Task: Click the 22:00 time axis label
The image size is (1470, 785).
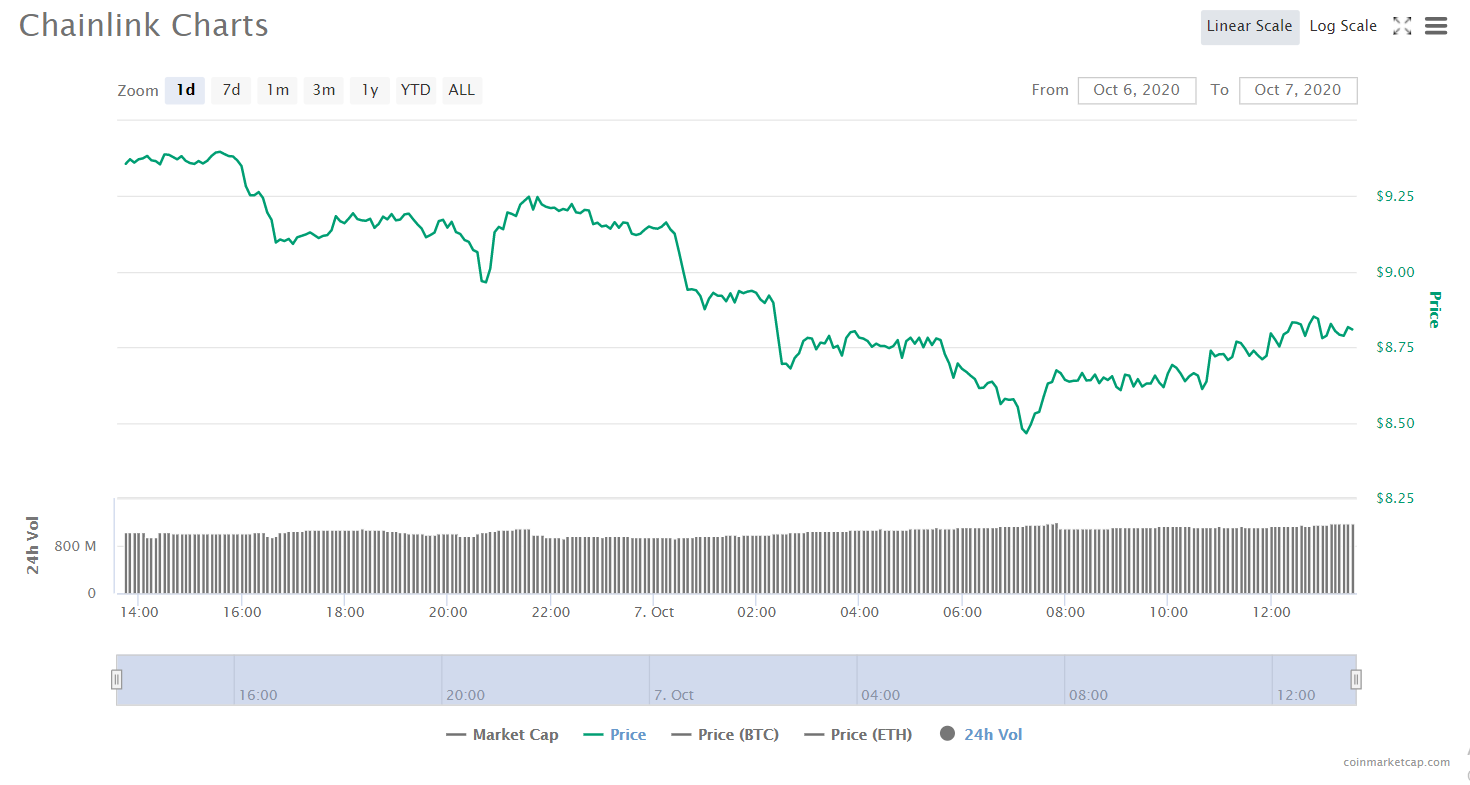Action: coord(551,612)
